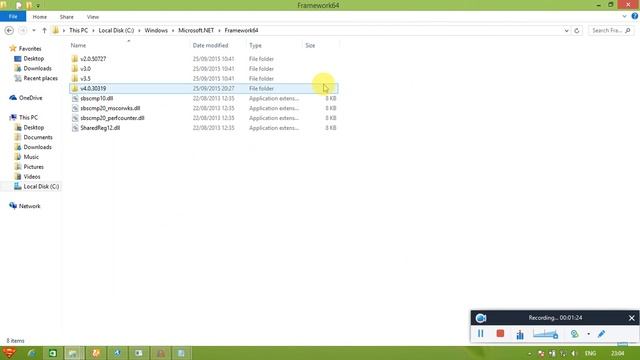Expand the ribbon with chevron
Viewport: 640px width, 360px height.
(x=624, y=17)
